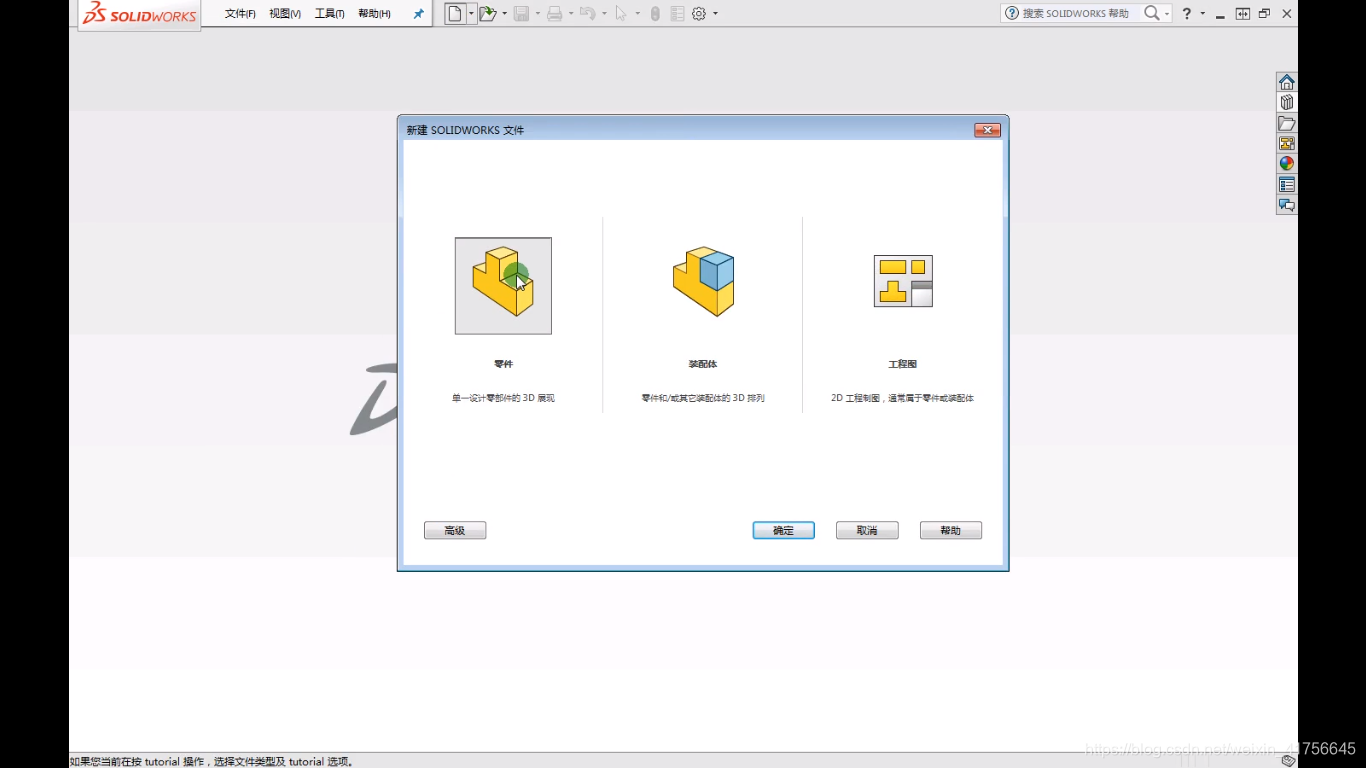1366x768 pixels.
Task: Expand the Open file dropdown arrow
Action: click(504, 14)
